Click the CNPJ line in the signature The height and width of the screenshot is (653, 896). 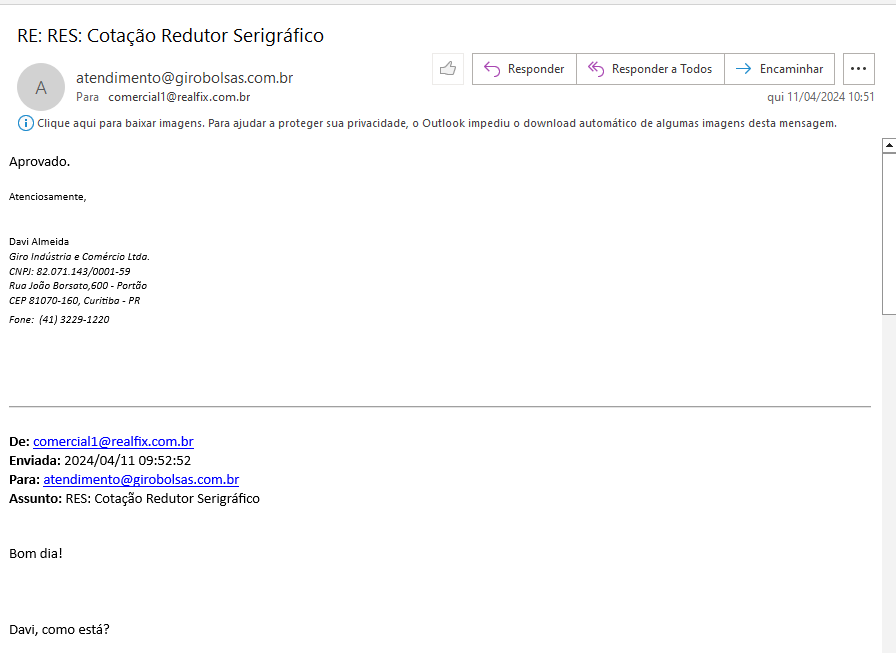69,271
